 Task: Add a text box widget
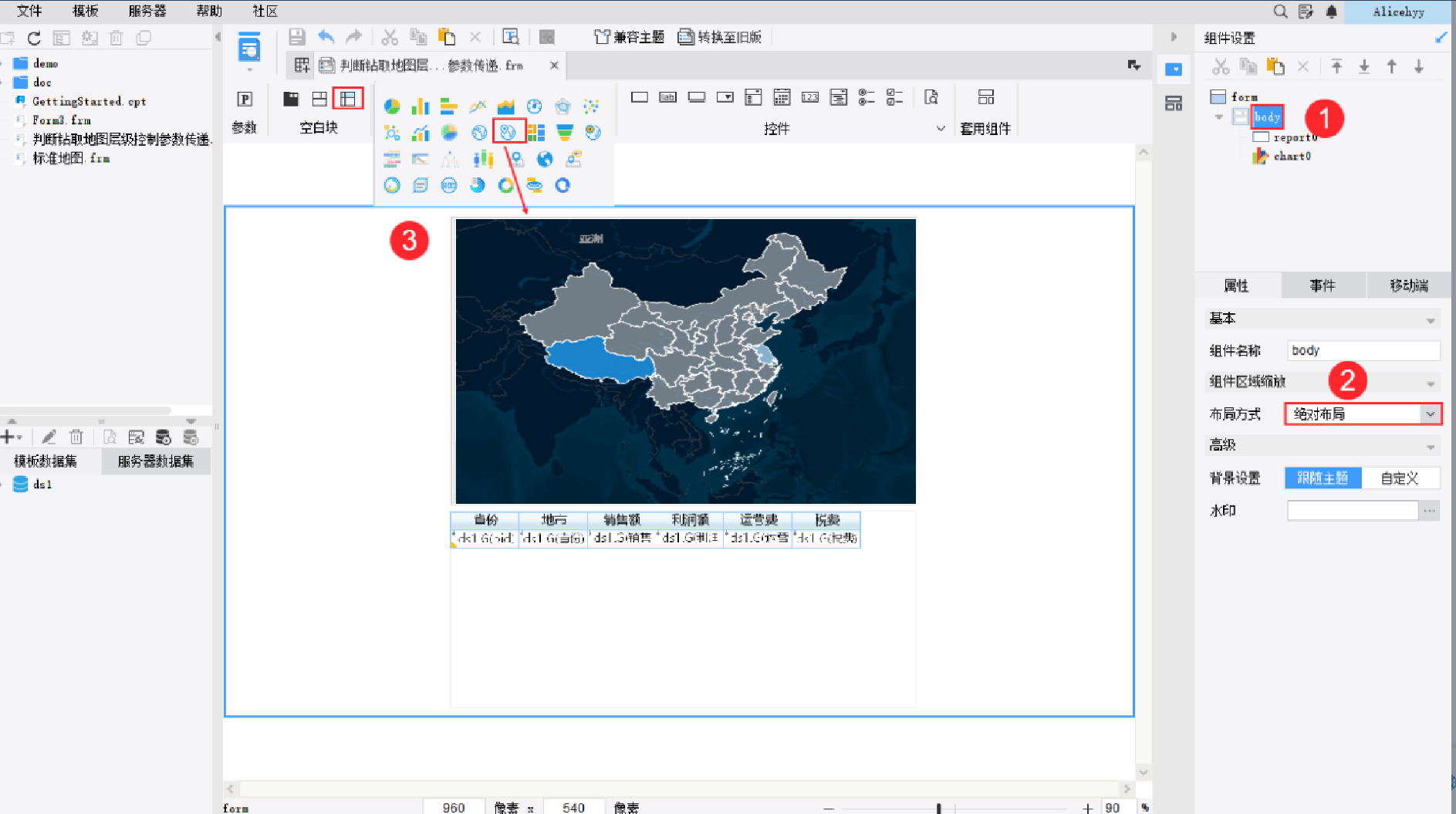click(x=640, y=97)
